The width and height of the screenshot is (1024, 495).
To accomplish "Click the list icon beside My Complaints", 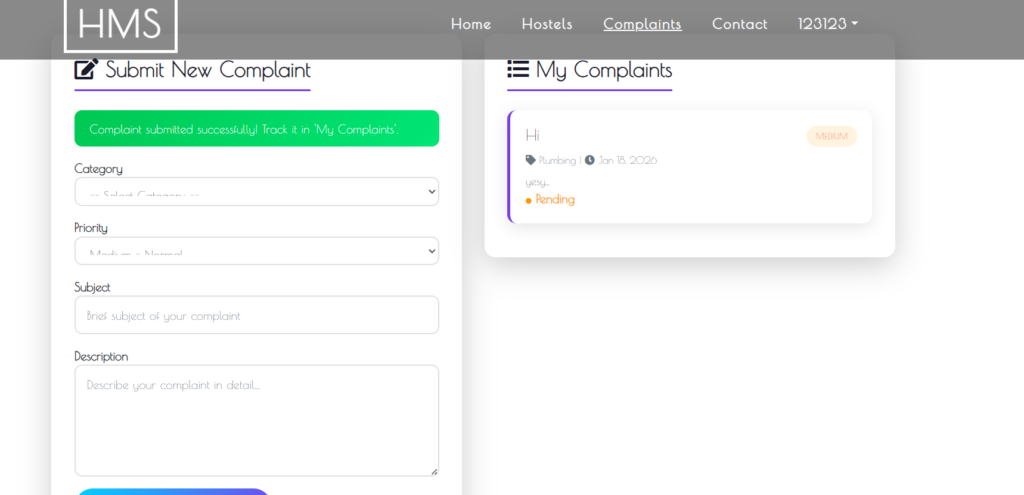I will [x=518, y=69].
